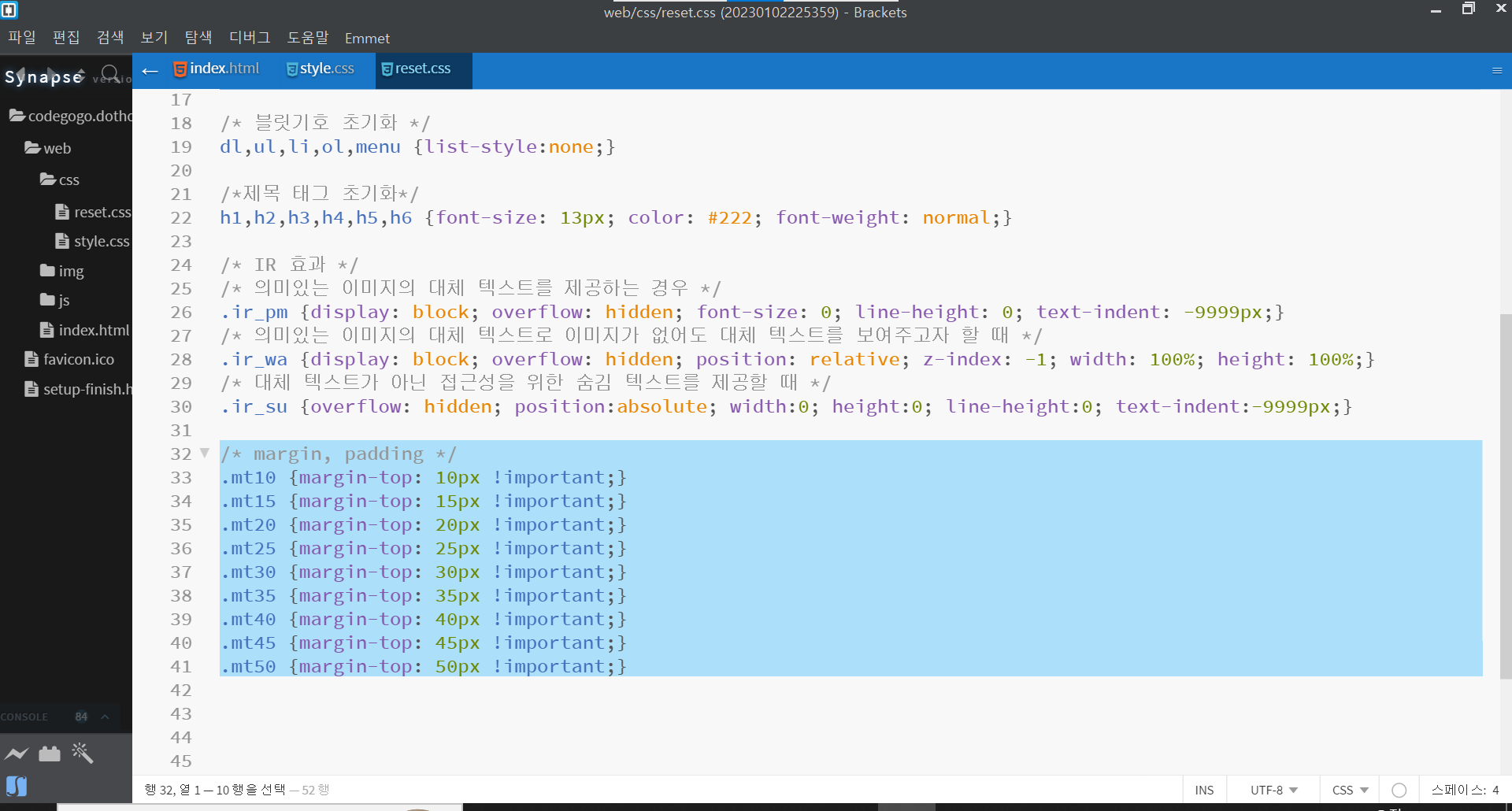Click the lint status circle in status bar
The width and height of the screenshot is (1512, 811).
[1399, 790]
